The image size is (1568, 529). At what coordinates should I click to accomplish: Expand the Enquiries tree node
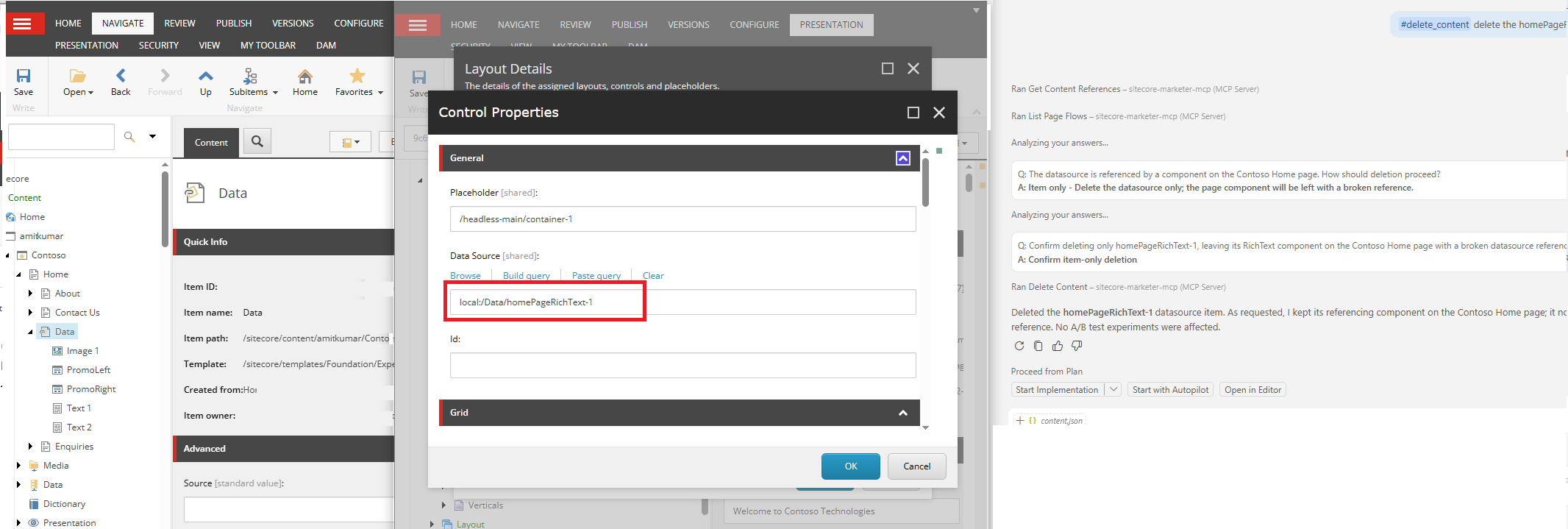click(x=30, y=447)
